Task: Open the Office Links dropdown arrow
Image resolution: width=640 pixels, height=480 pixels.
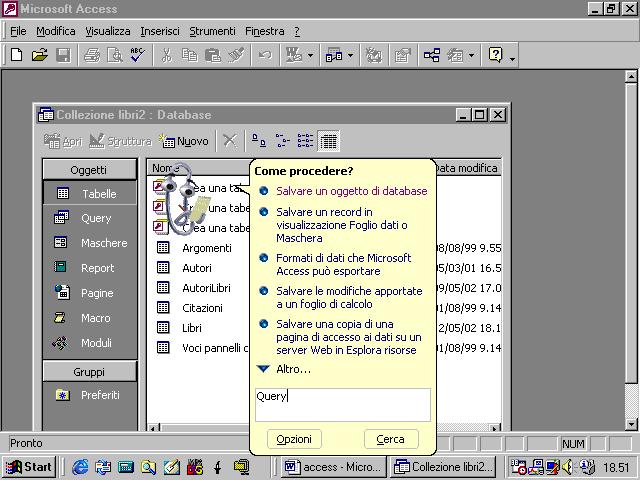Action: (x=310, y=55)
